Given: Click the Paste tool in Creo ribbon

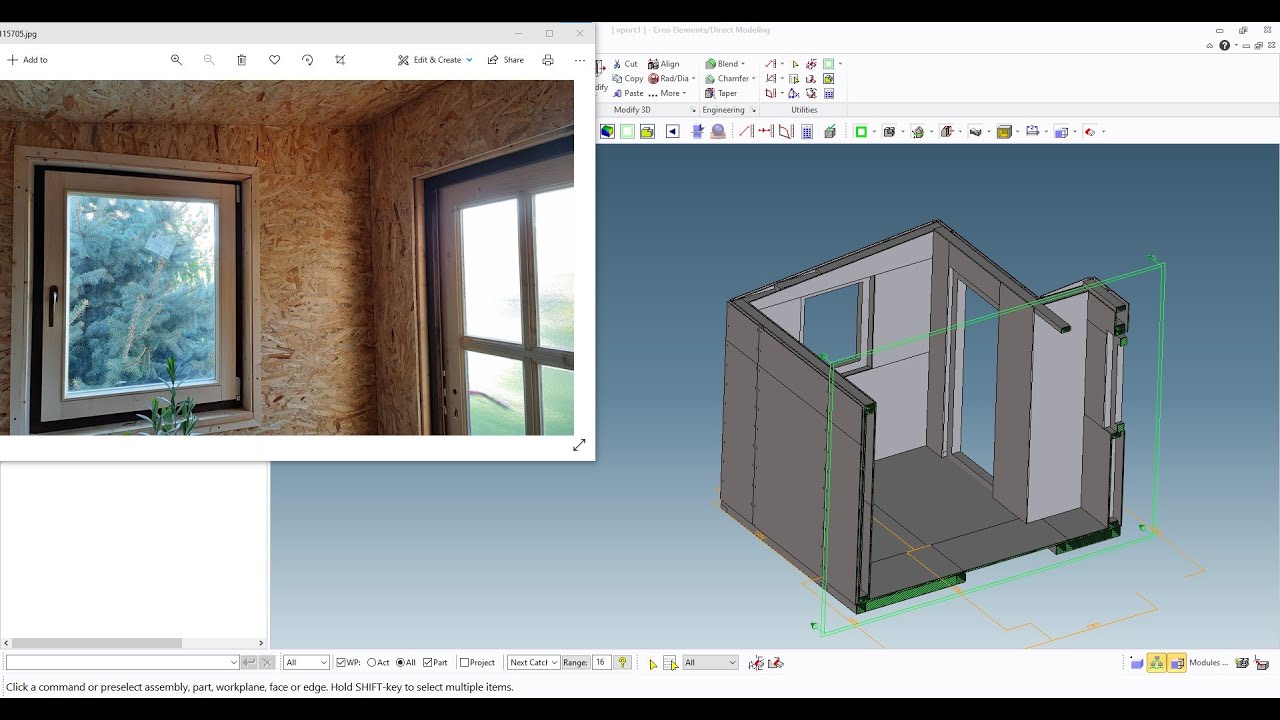Looking at the screenshot, I should [x=627, y=93].
